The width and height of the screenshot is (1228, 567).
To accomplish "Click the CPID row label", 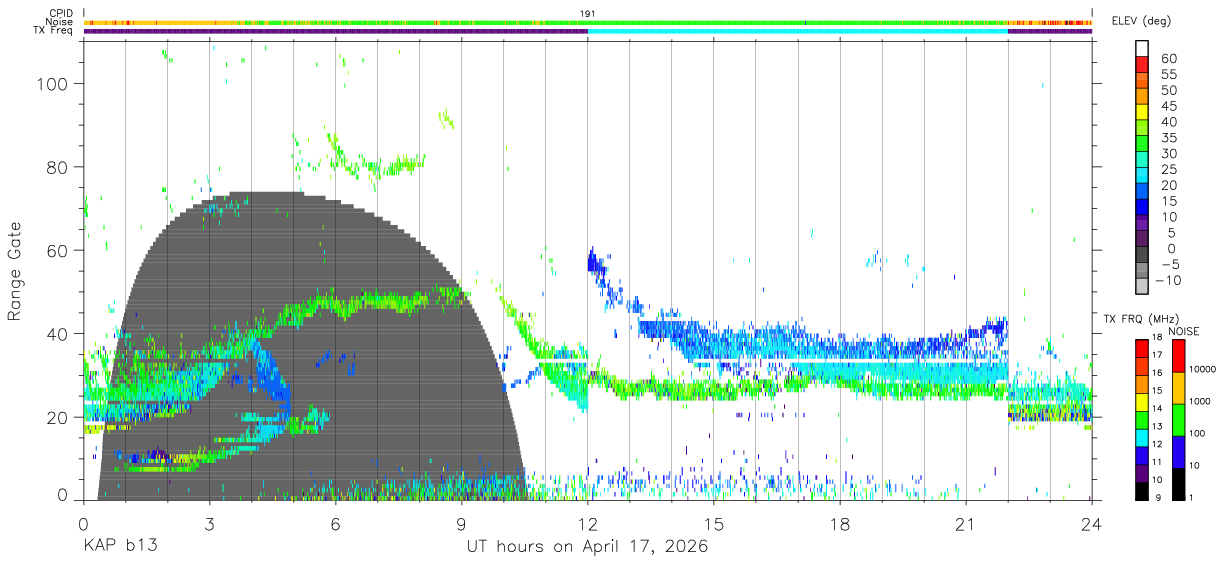I will point(61,13).
